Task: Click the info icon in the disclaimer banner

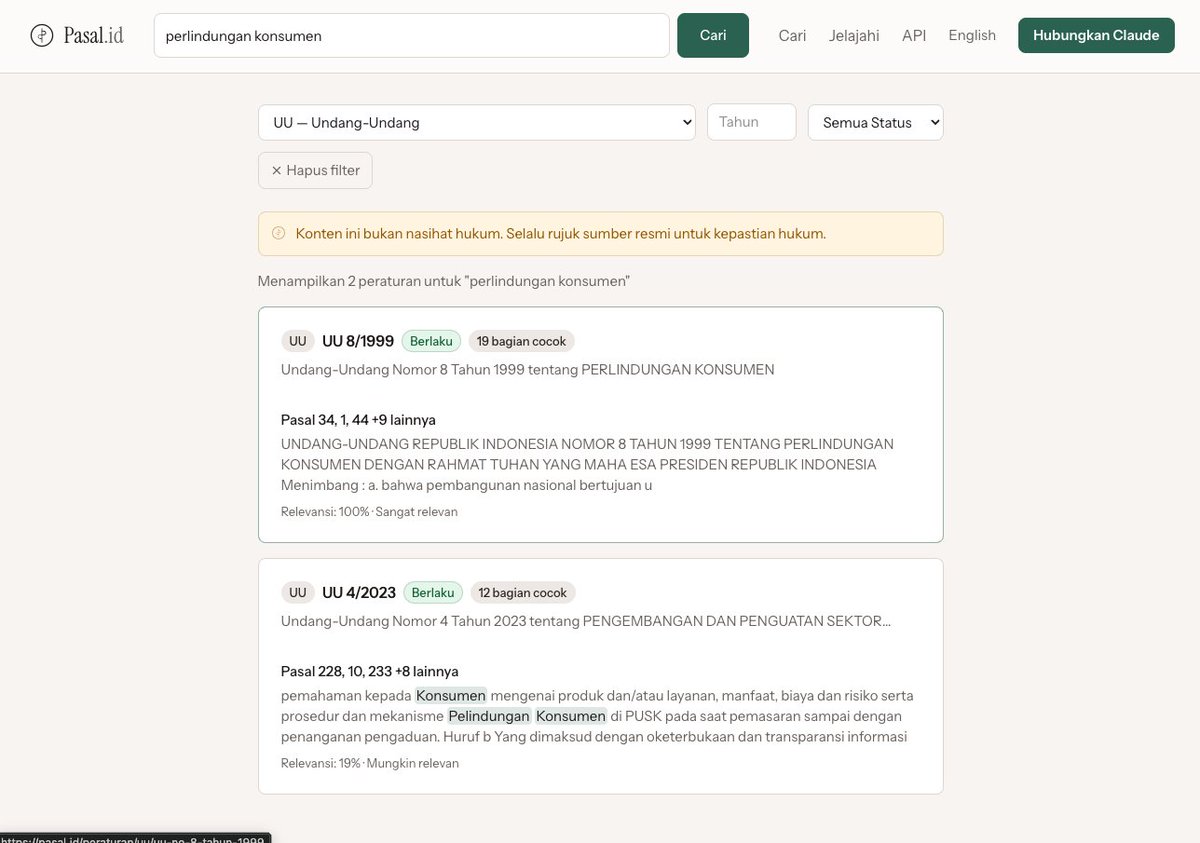Action: 278,233
